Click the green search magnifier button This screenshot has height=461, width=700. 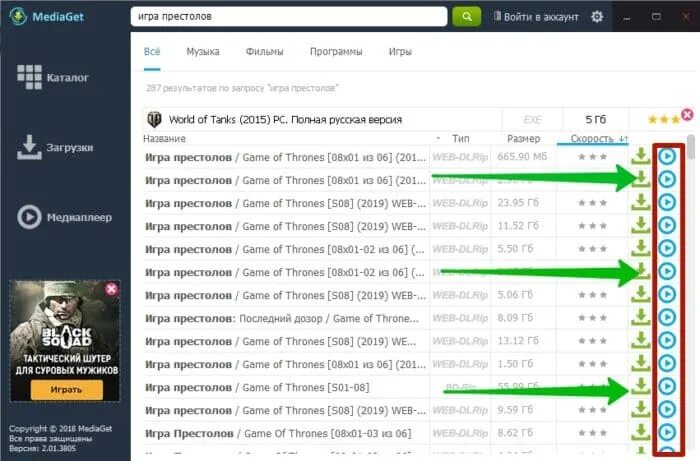(467, 17)
